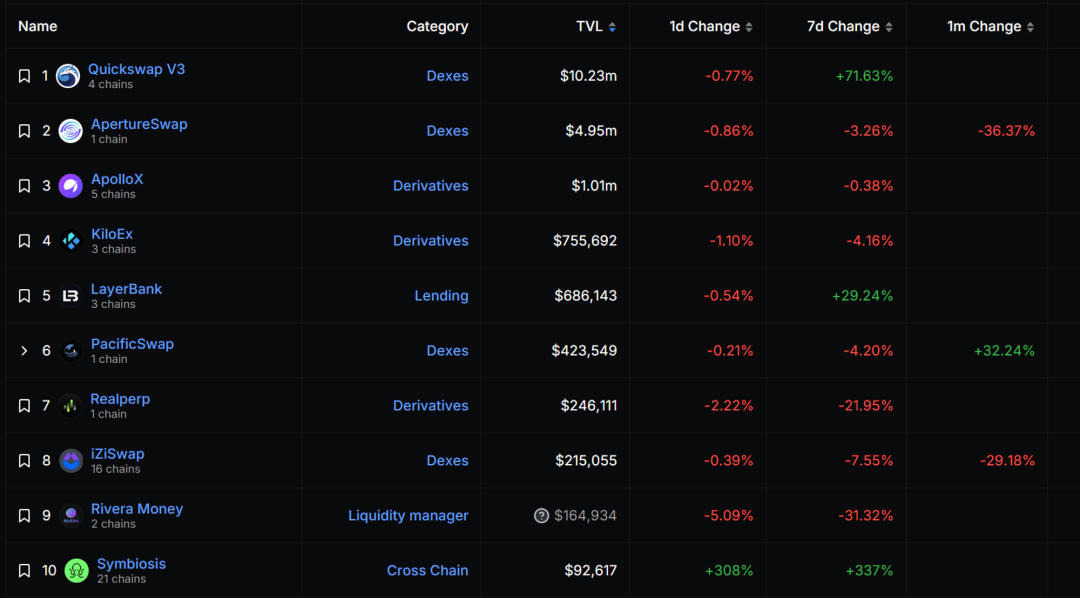The height and width of the screenshot is (598, 1080).
Task: Toggle bookmark for Symbiosis
Action: (25, 571)
